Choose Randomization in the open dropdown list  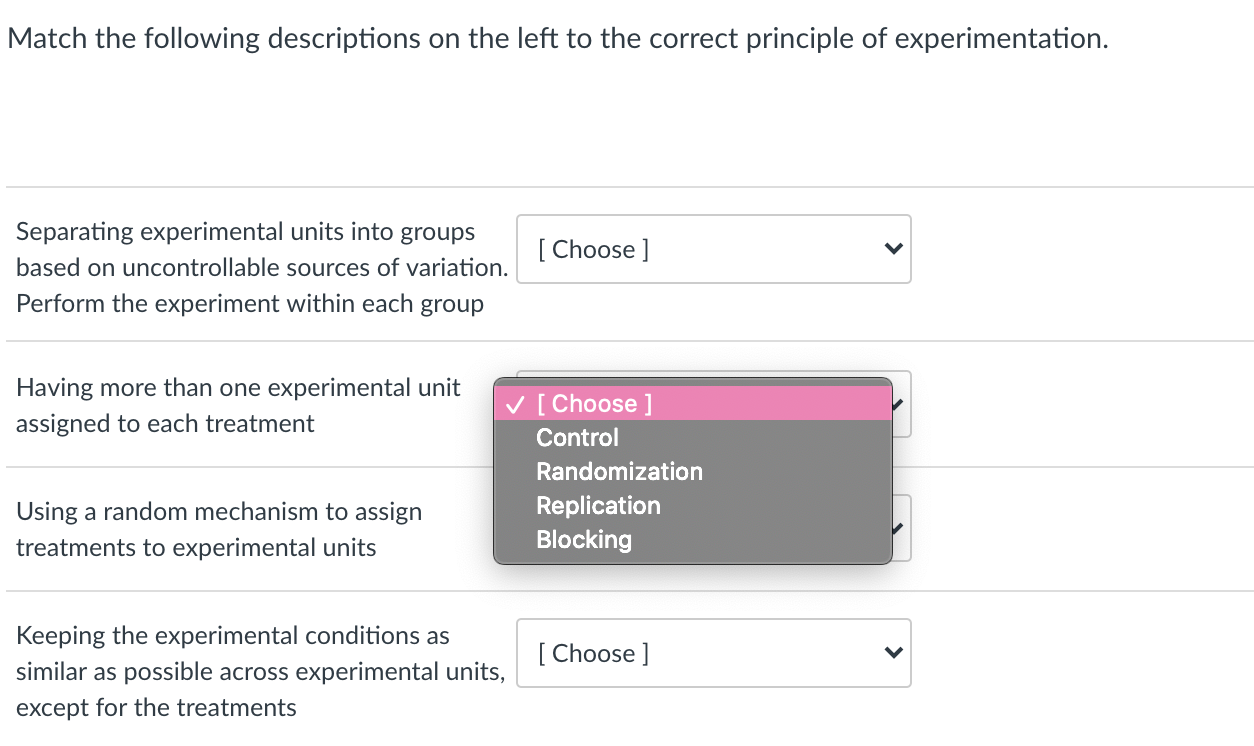click(x=619, y=472)
